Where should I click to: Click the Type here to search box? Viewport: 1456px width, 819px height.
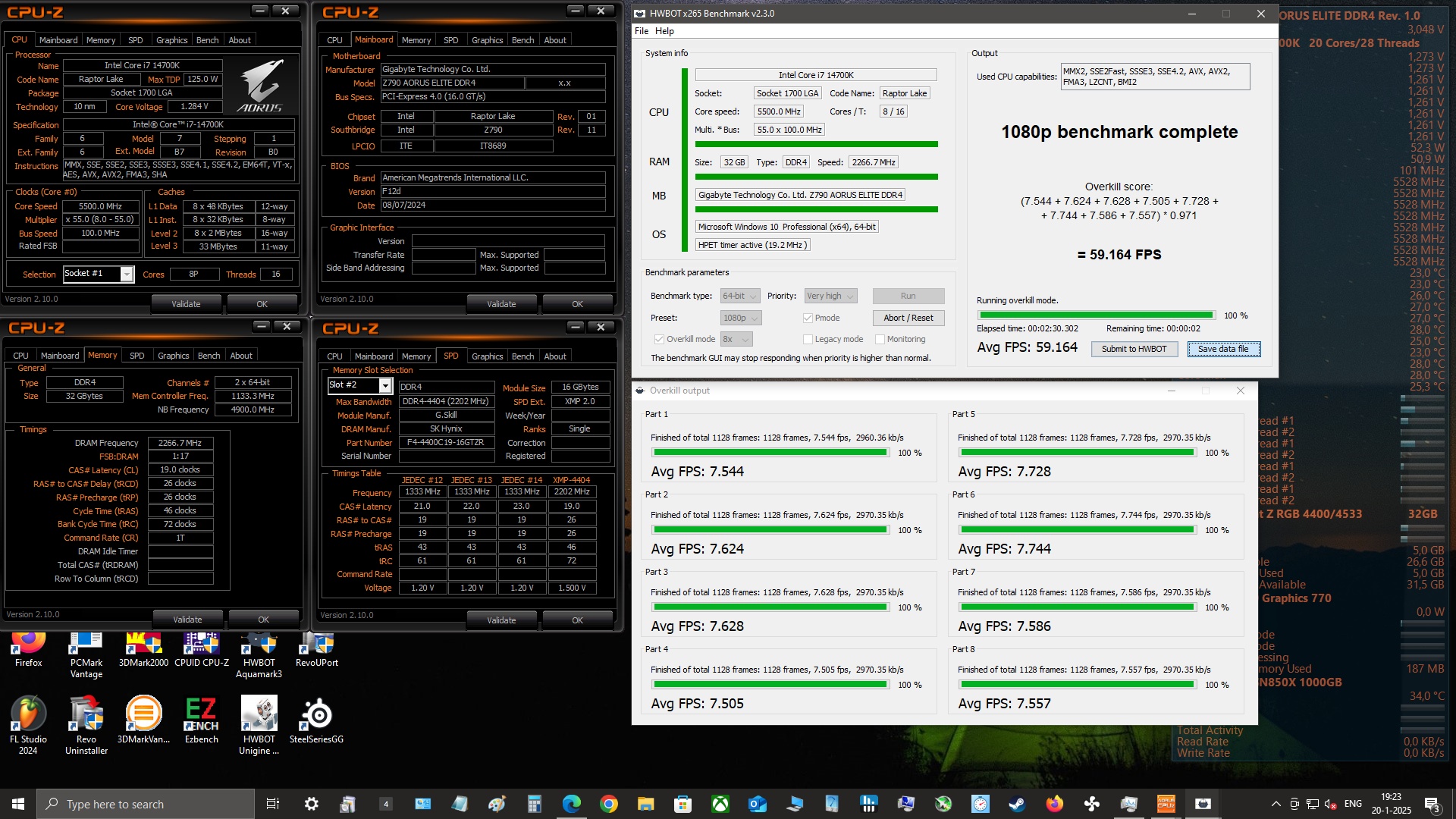coord(146,804)
